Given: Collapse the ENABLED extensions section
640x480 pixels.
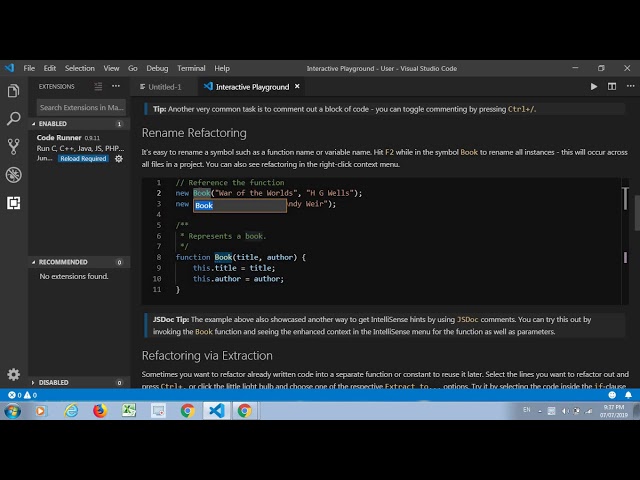Looking at the screenshot, I should coord(77,124).
